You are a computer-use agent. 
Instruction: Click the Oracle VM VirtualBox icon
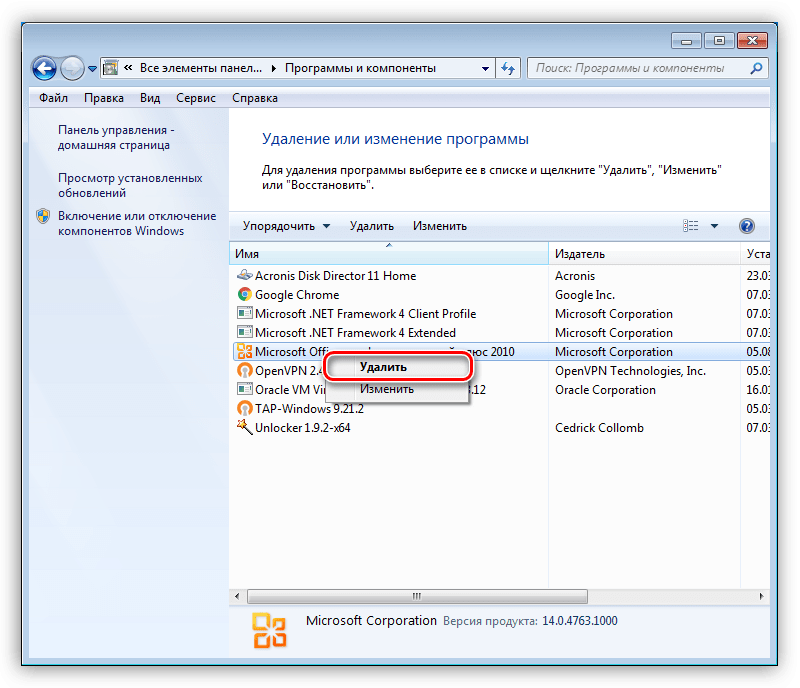[245, 389]
